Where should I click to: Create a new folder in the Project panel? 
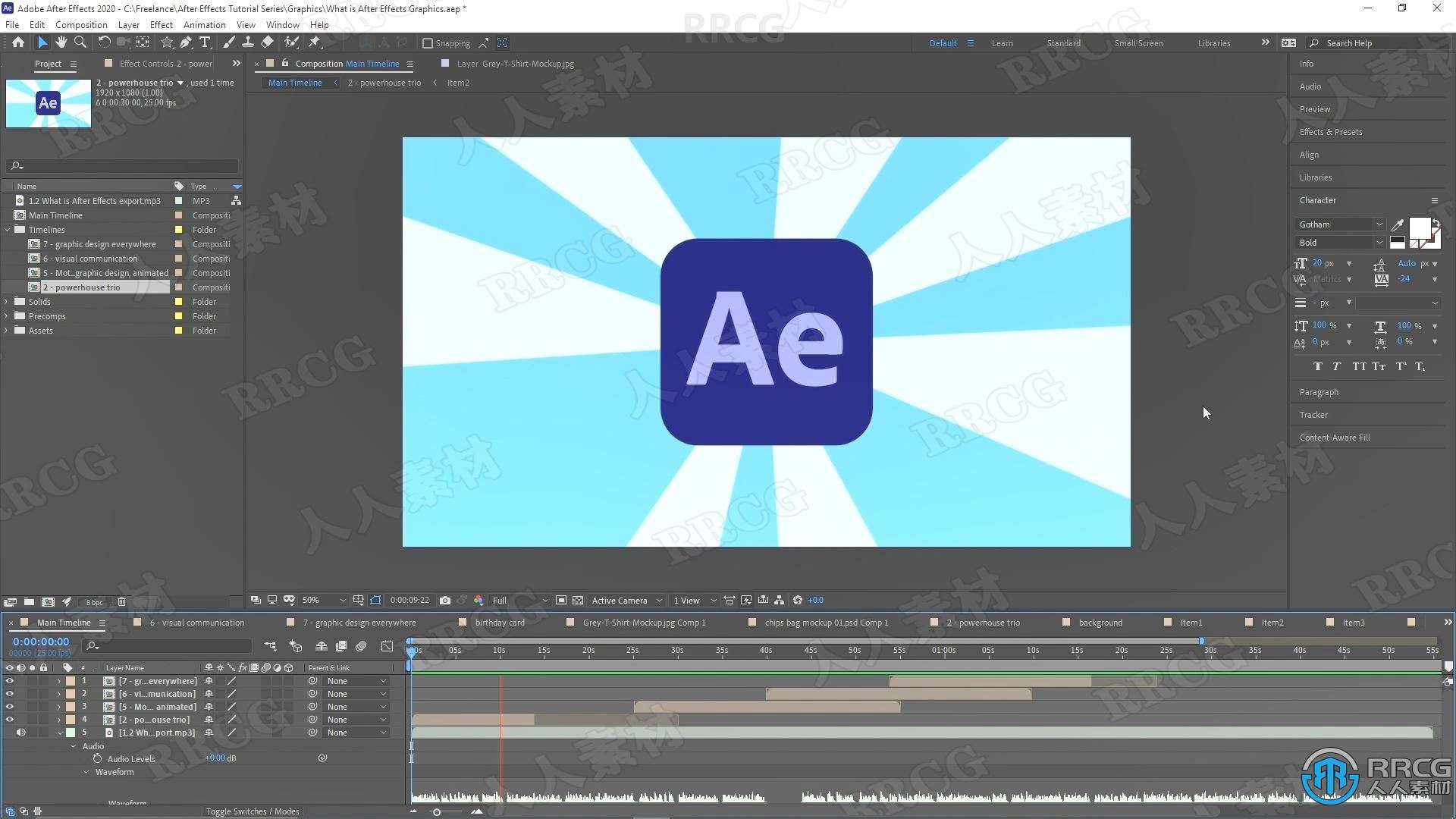coord(29,601)
